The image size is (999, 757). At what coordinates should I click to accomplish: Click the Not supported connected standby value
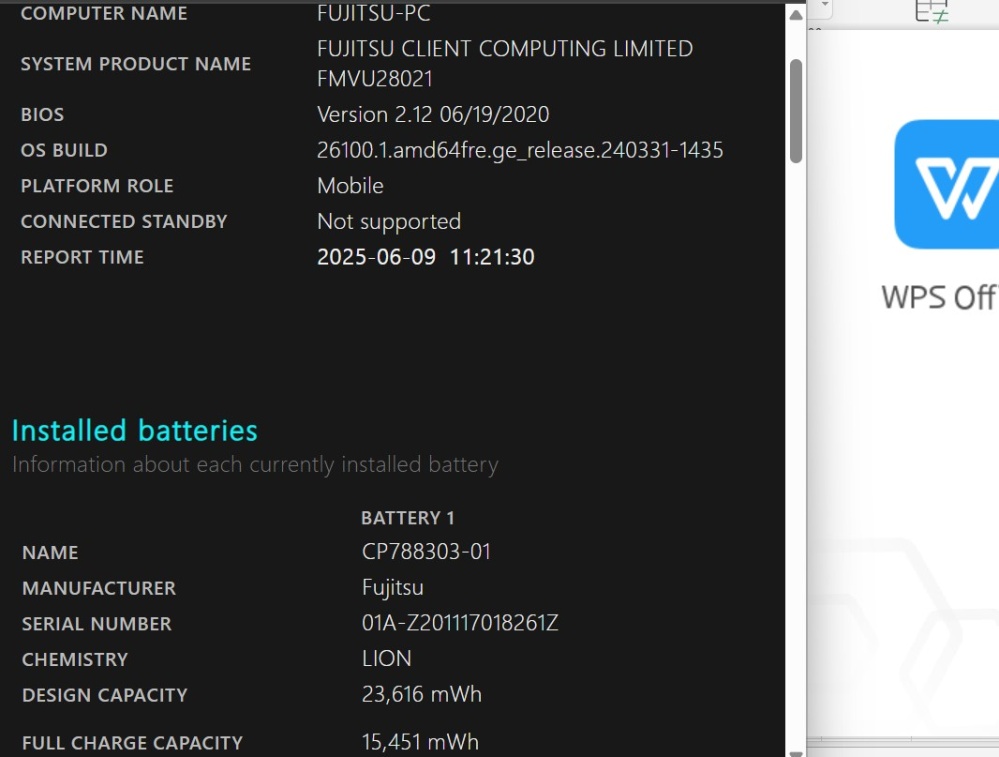coord(389,222)
